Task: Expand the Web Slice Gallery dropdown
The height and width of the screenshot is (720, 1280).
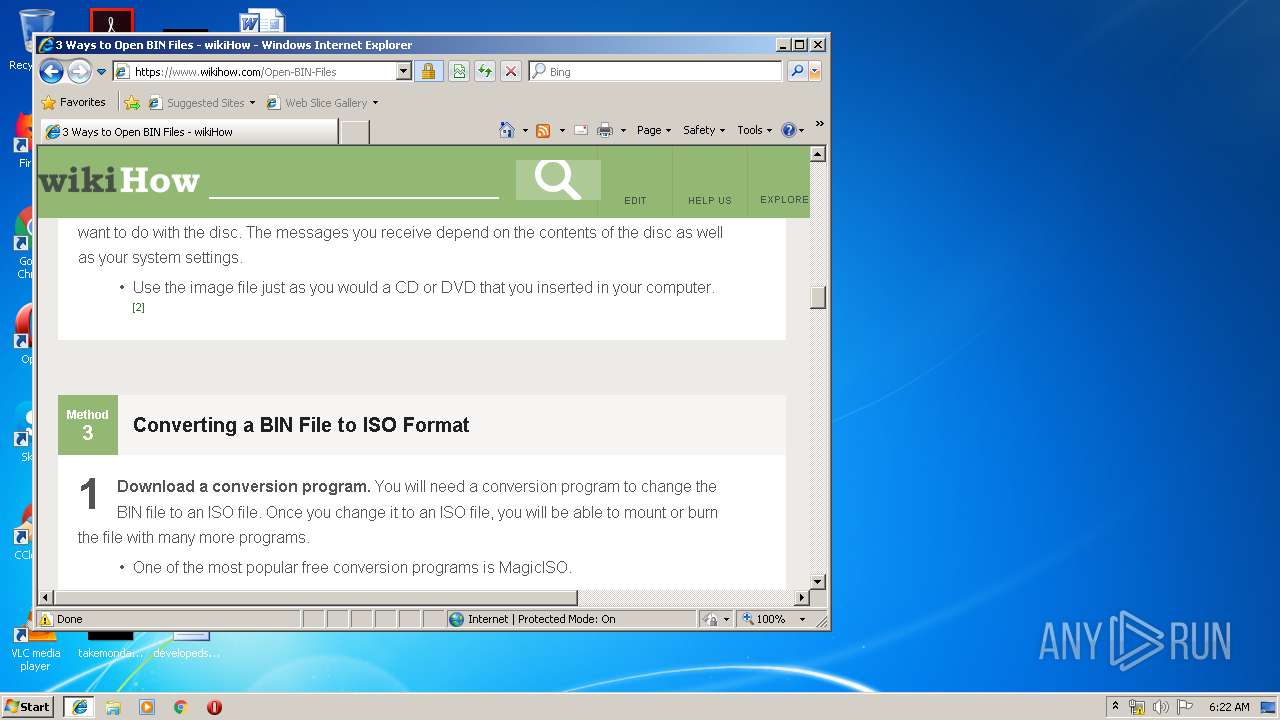Action: tap(375, 102)
